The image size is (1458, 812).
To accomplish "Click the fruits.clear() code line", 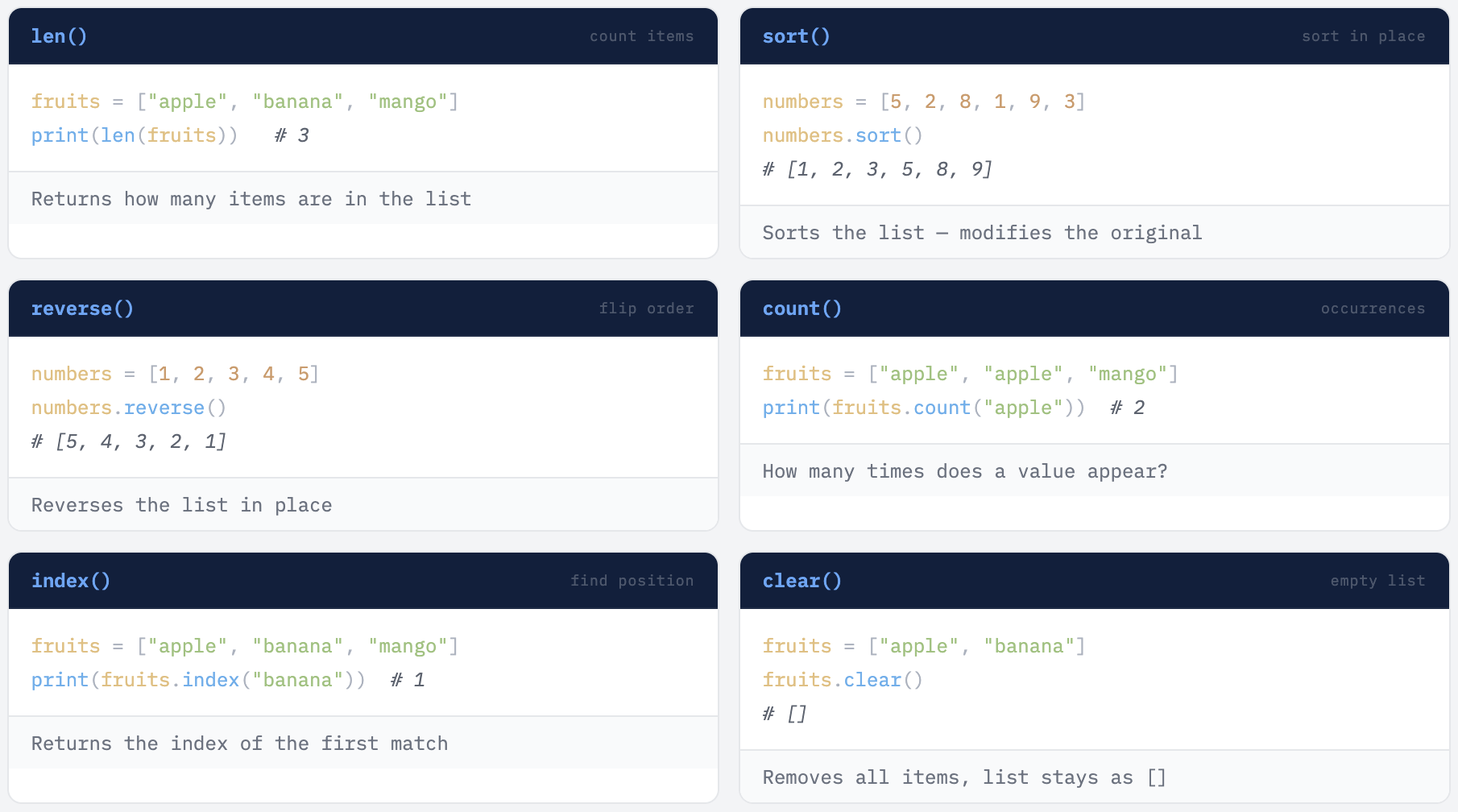I will click(842, 680).
